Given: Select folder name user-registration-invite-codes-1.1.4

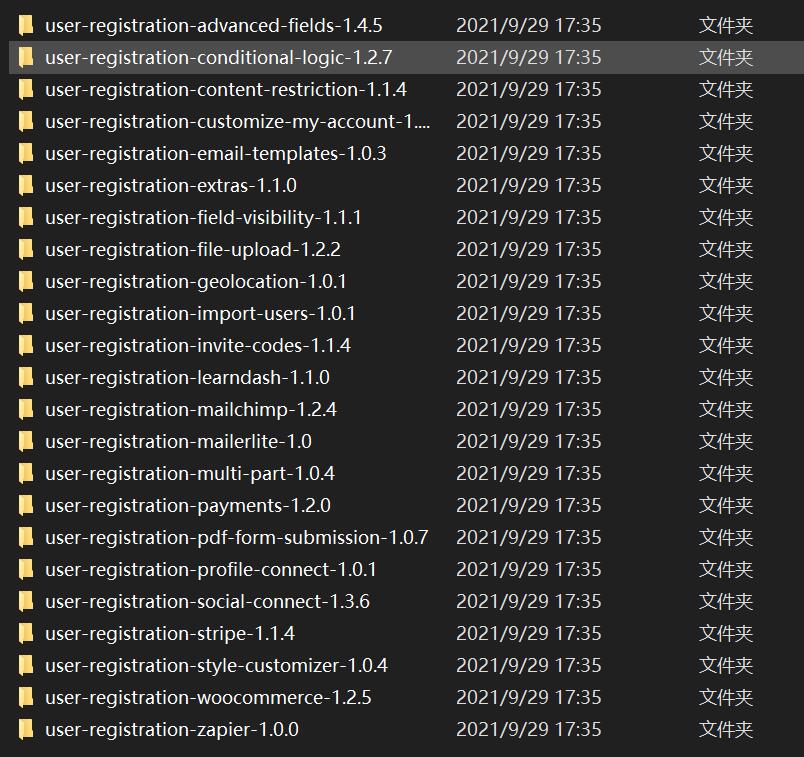Looking at the screenshot, I should 198,346.
